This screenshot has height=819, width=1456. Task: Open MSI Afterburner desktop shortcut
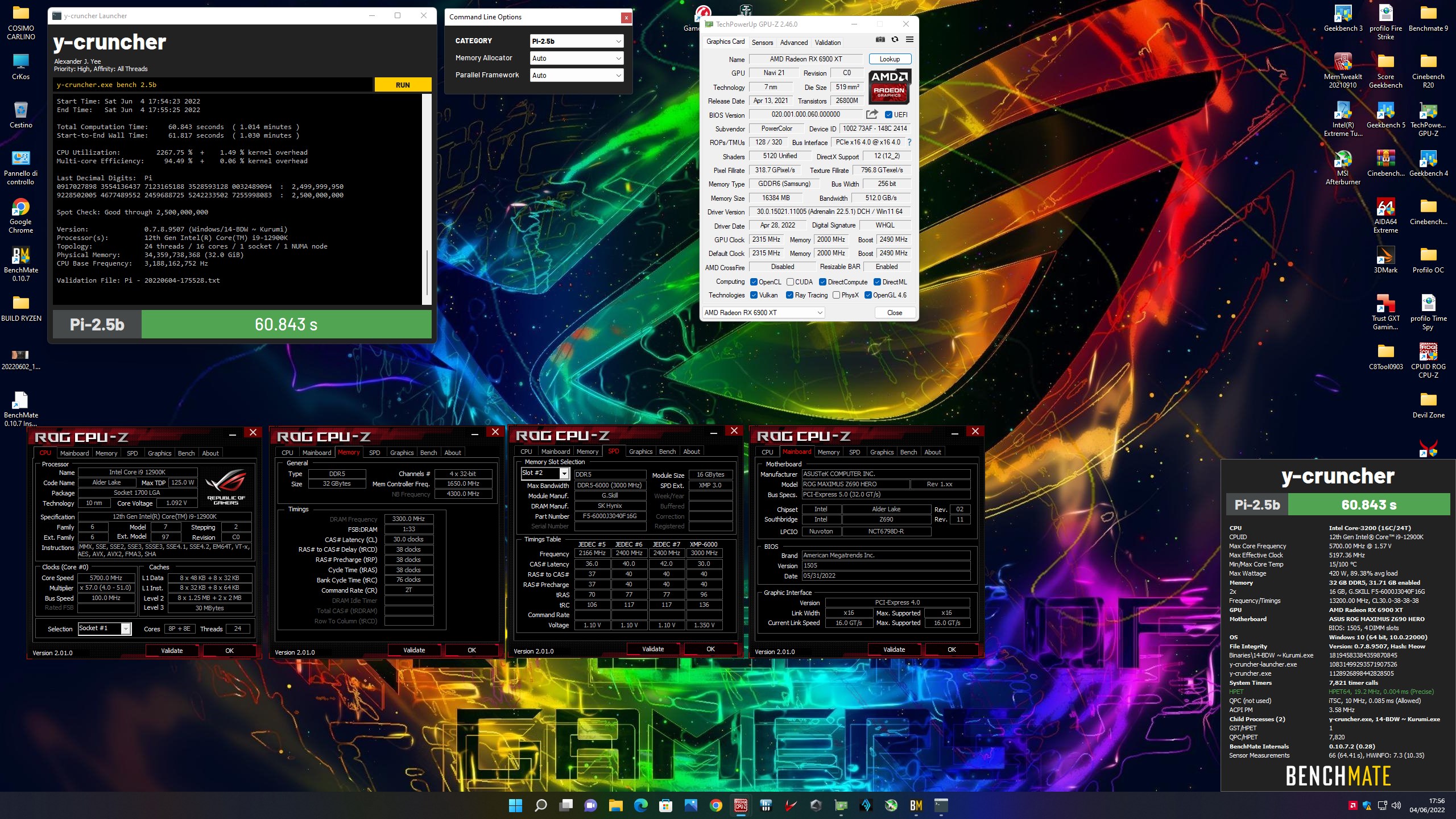tap(1343, 167)
